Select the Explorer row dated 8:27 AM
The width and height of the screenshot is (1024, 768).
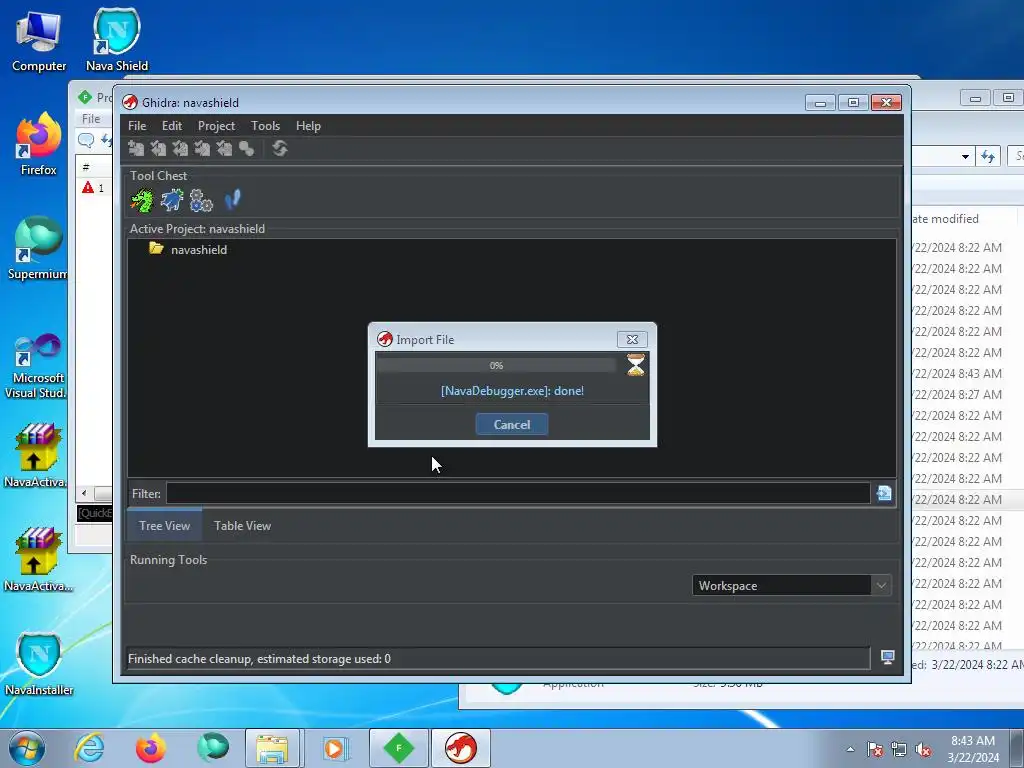pos(958,394)
